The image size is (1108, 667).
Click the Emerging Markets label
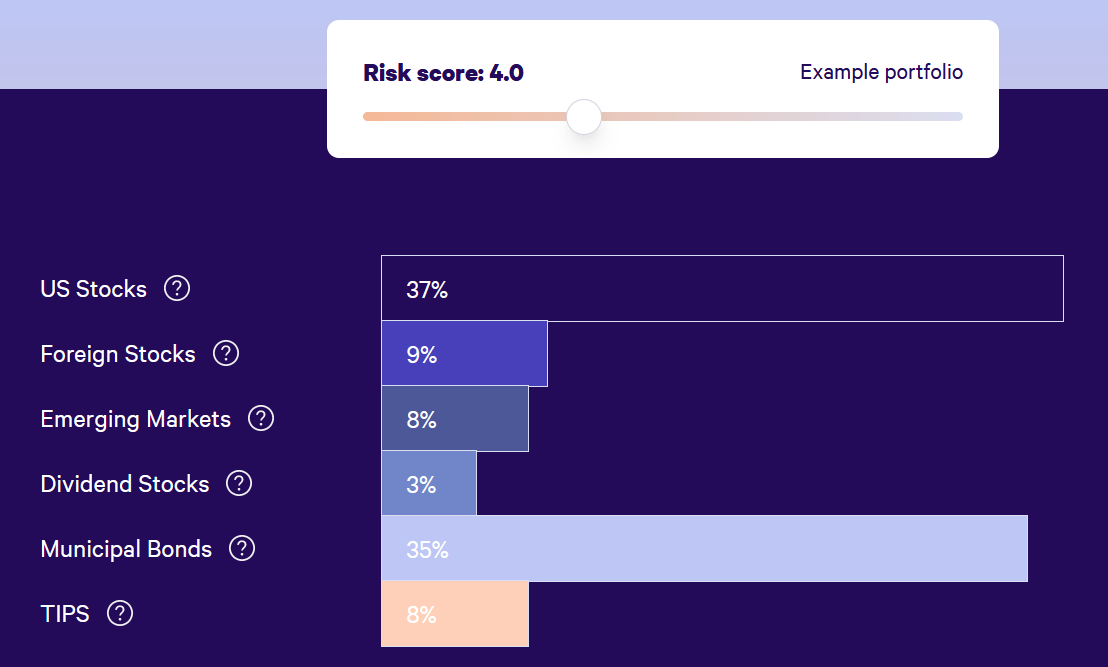pyautogui.click(x=135, y=419)
